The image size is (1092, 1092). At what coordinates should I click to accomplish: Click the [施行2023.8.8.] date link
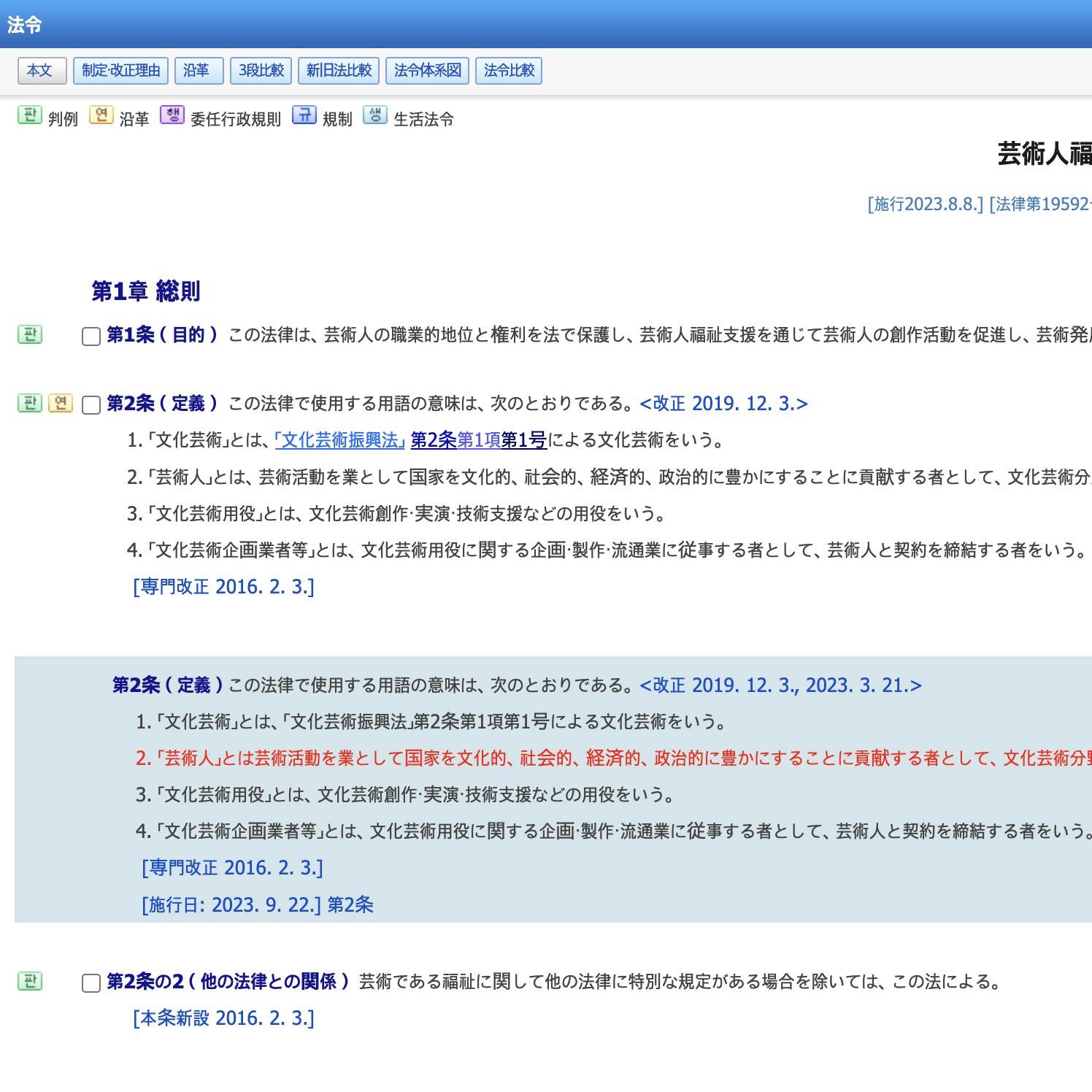pos(925,204)
